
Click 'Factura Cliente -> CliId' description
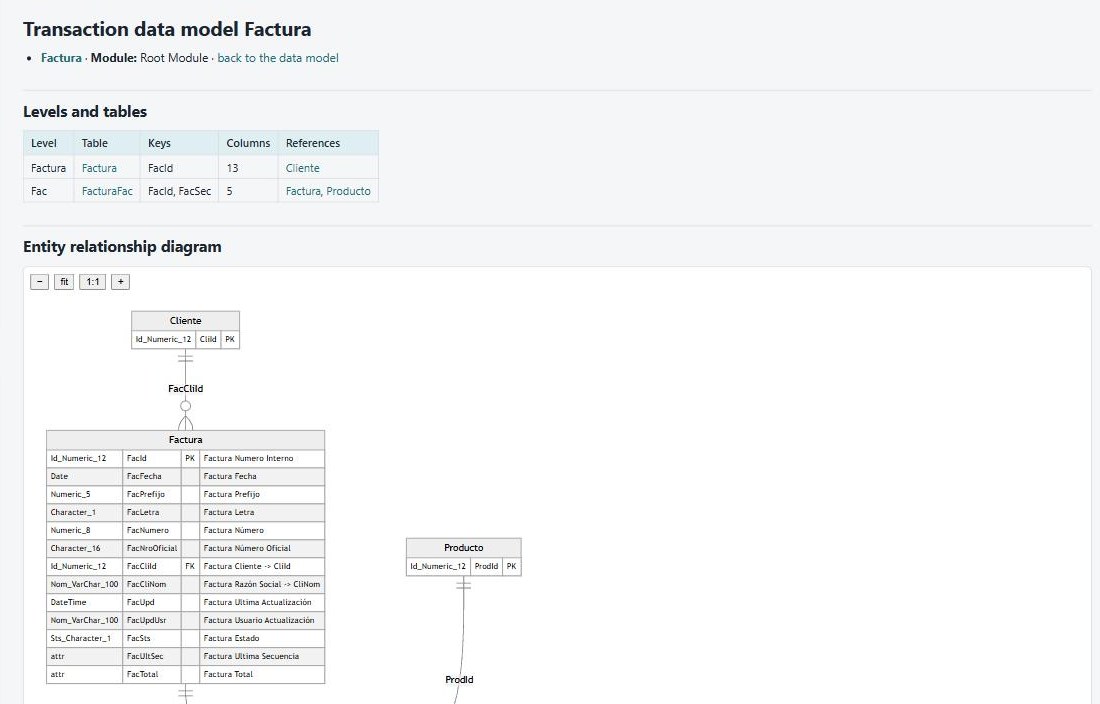click(x=247, y=567)
